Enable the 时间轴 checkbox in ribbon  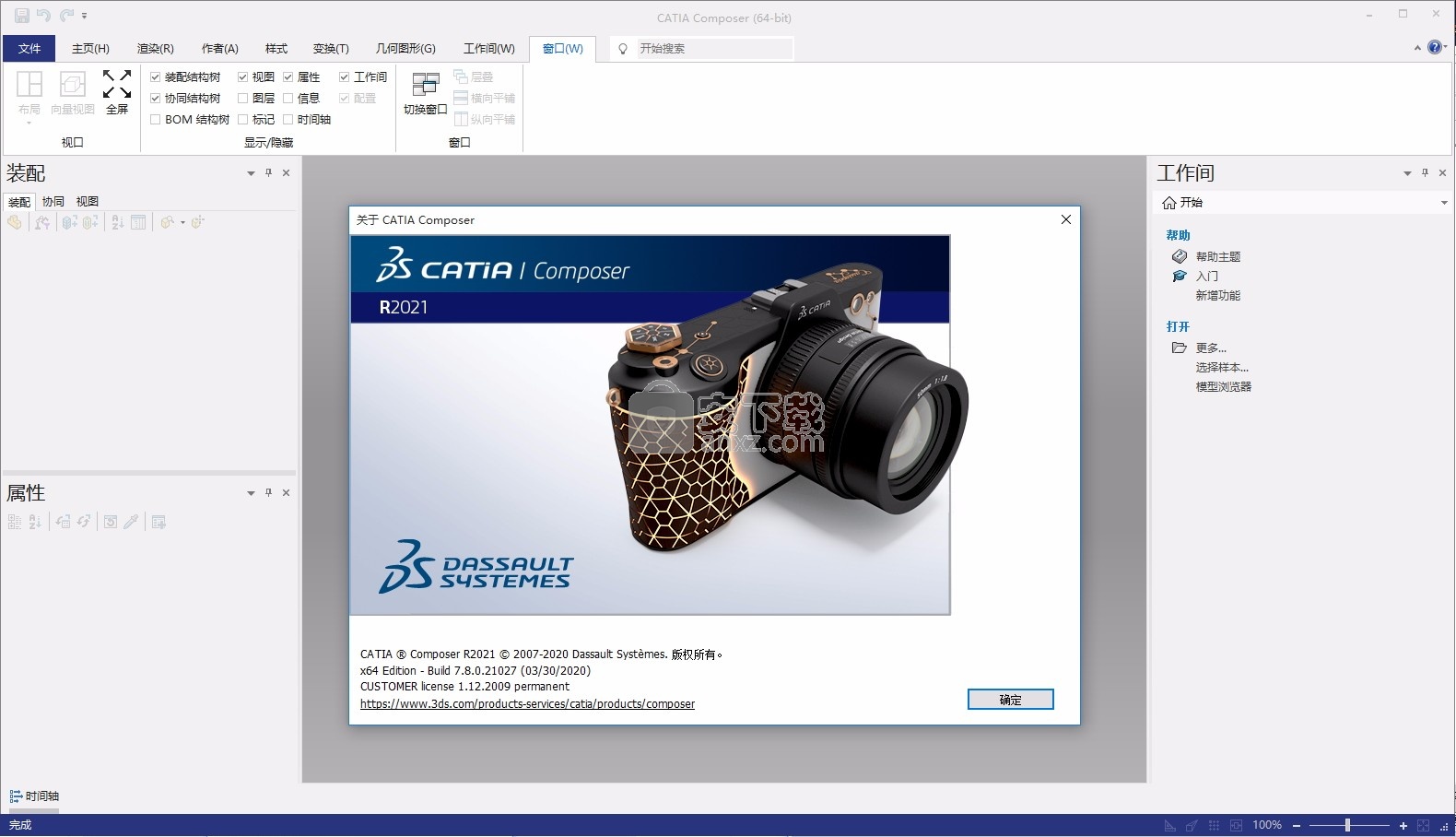(x=288, y=119)
